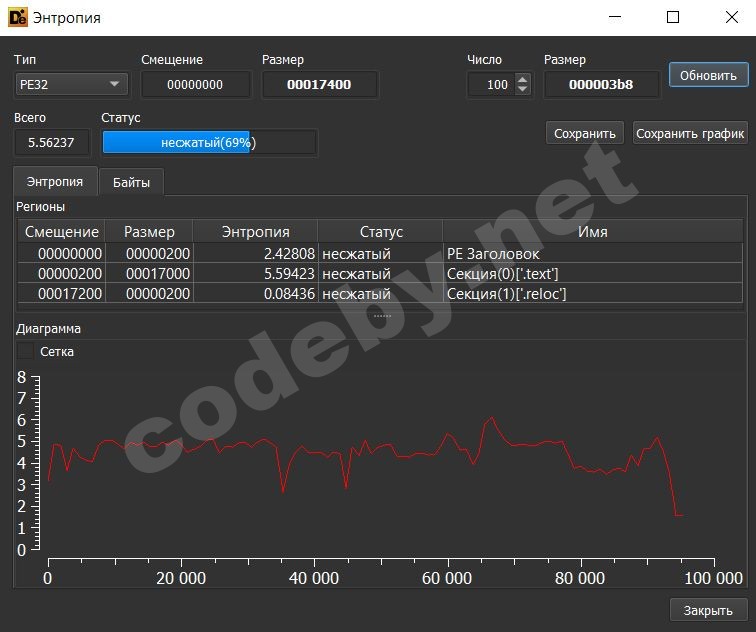This screenshot has width=756, height=632.
Task: Click the Сохранить button
Action: (x=585, y=133)
